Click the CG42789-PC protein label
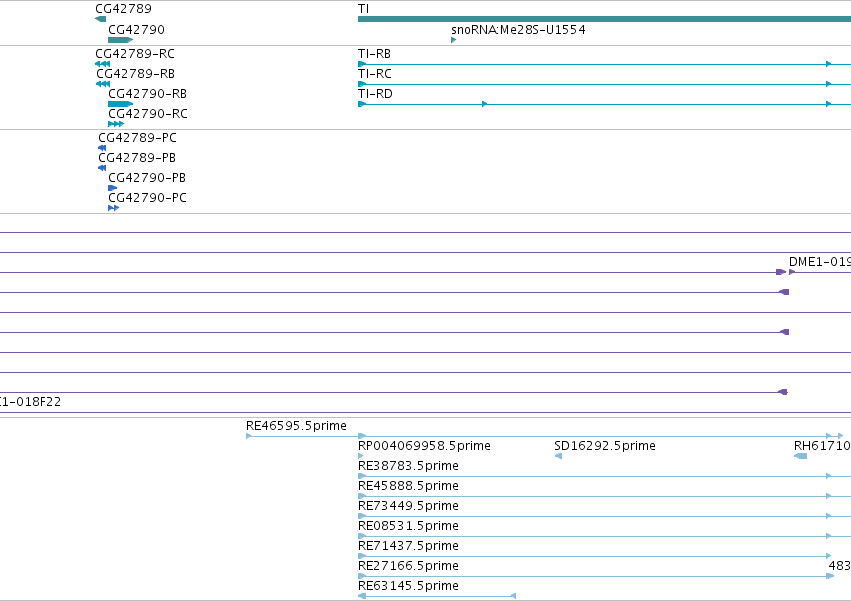The width and height of the screenshot is (851, 601). pyautogui.click(x=137, y=138)
